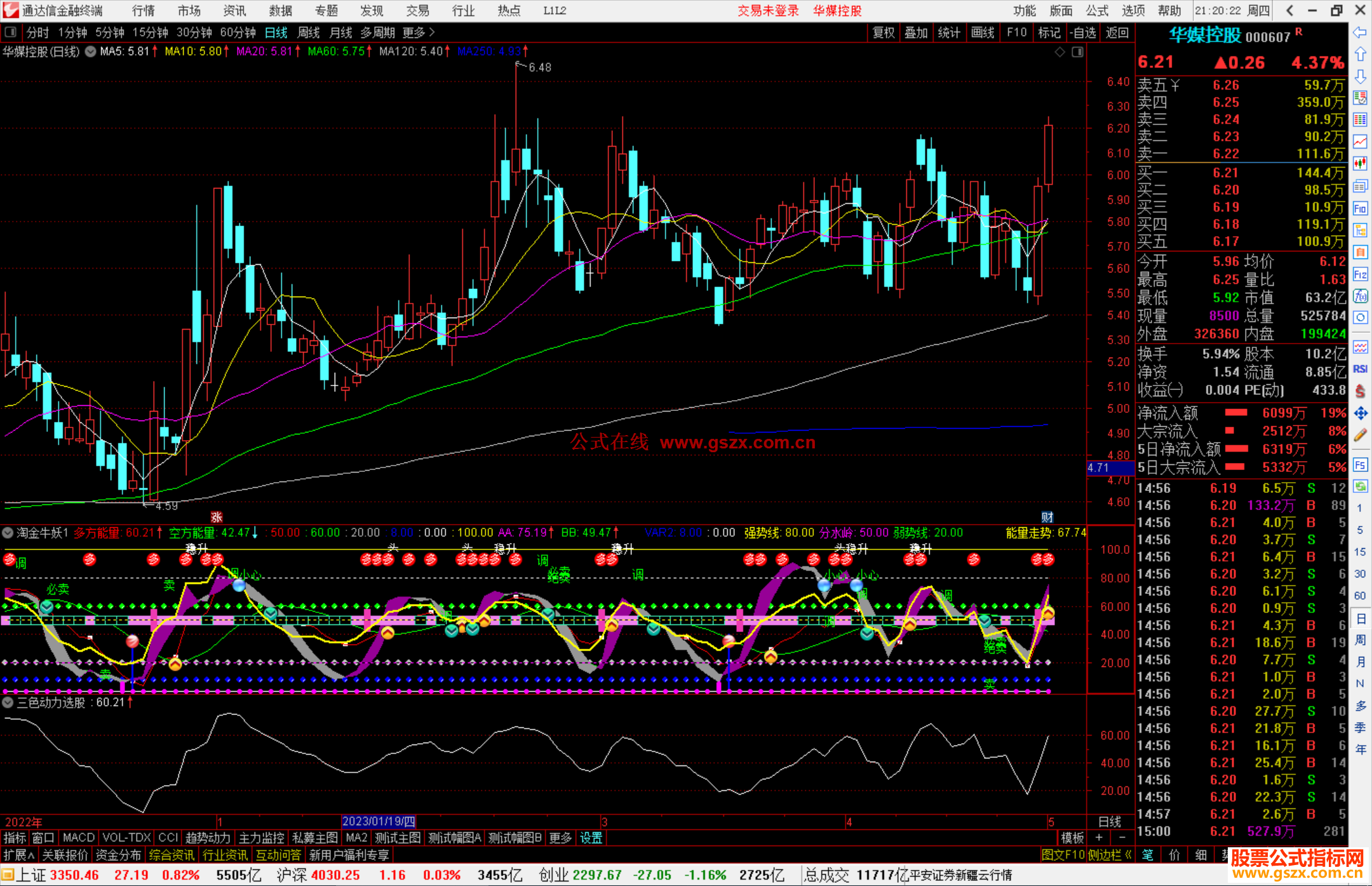Screen dimensions: 1372x886
Task: Click the line trend chart sidebar icon
Action: click(x=1360, y=142)
